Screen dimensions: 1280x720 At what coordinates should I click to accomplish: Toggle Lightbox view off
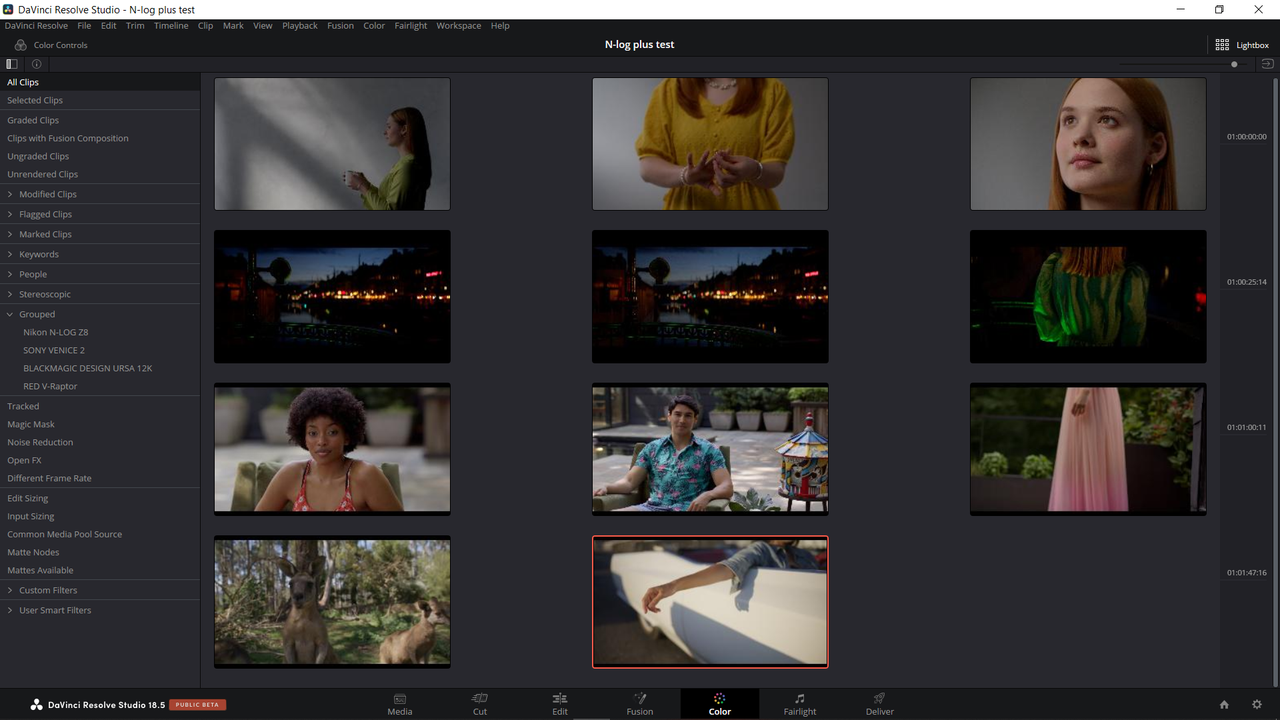[x=1242, y=45]
